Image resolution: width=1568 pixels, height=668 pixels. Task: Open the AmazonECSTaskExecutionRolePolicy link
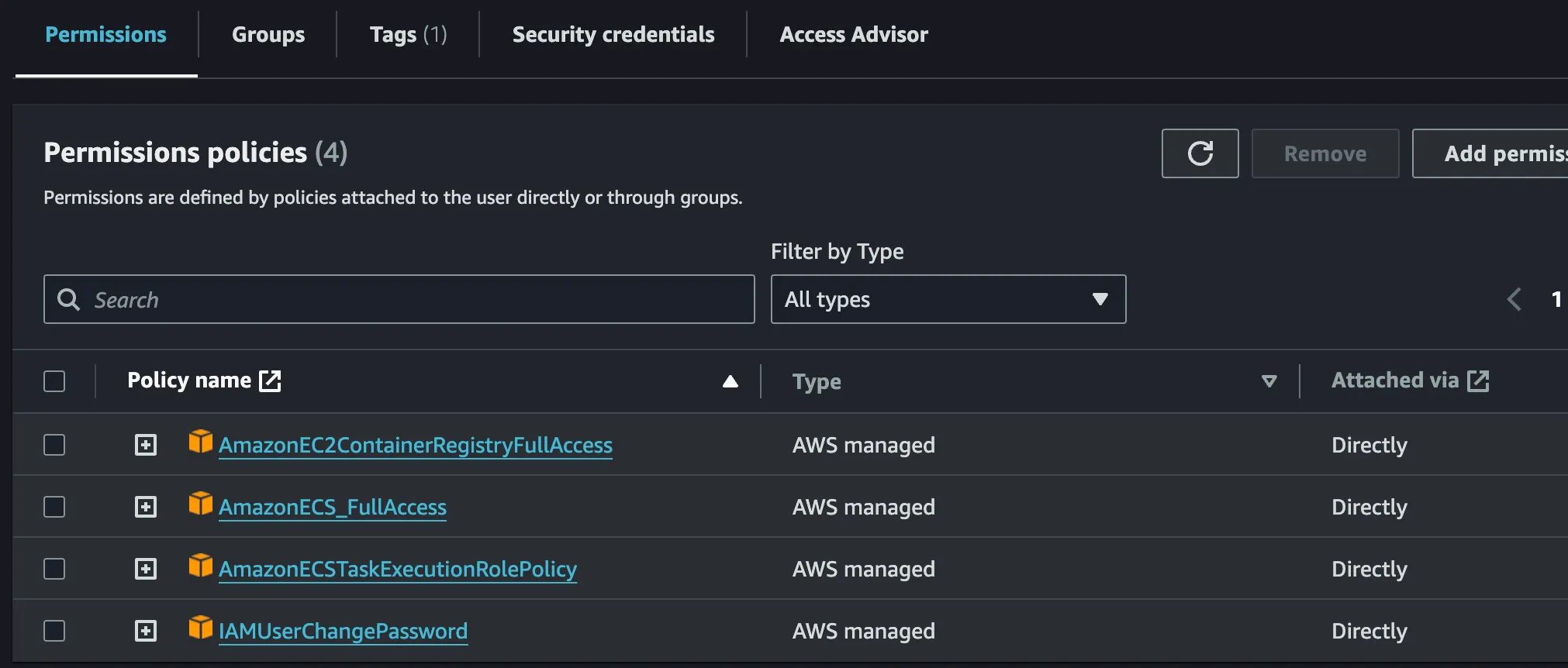397,570
